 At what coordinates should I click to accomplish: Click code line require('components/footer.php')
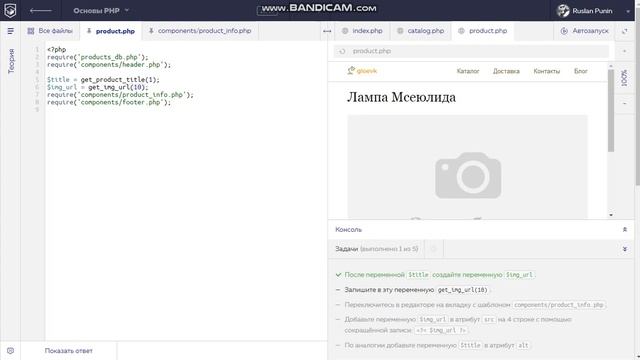(x=109, y=102)
